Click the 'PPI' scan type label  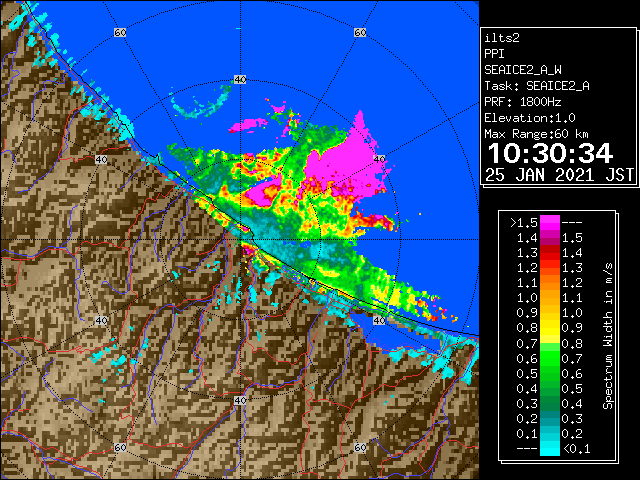[494, 54]
